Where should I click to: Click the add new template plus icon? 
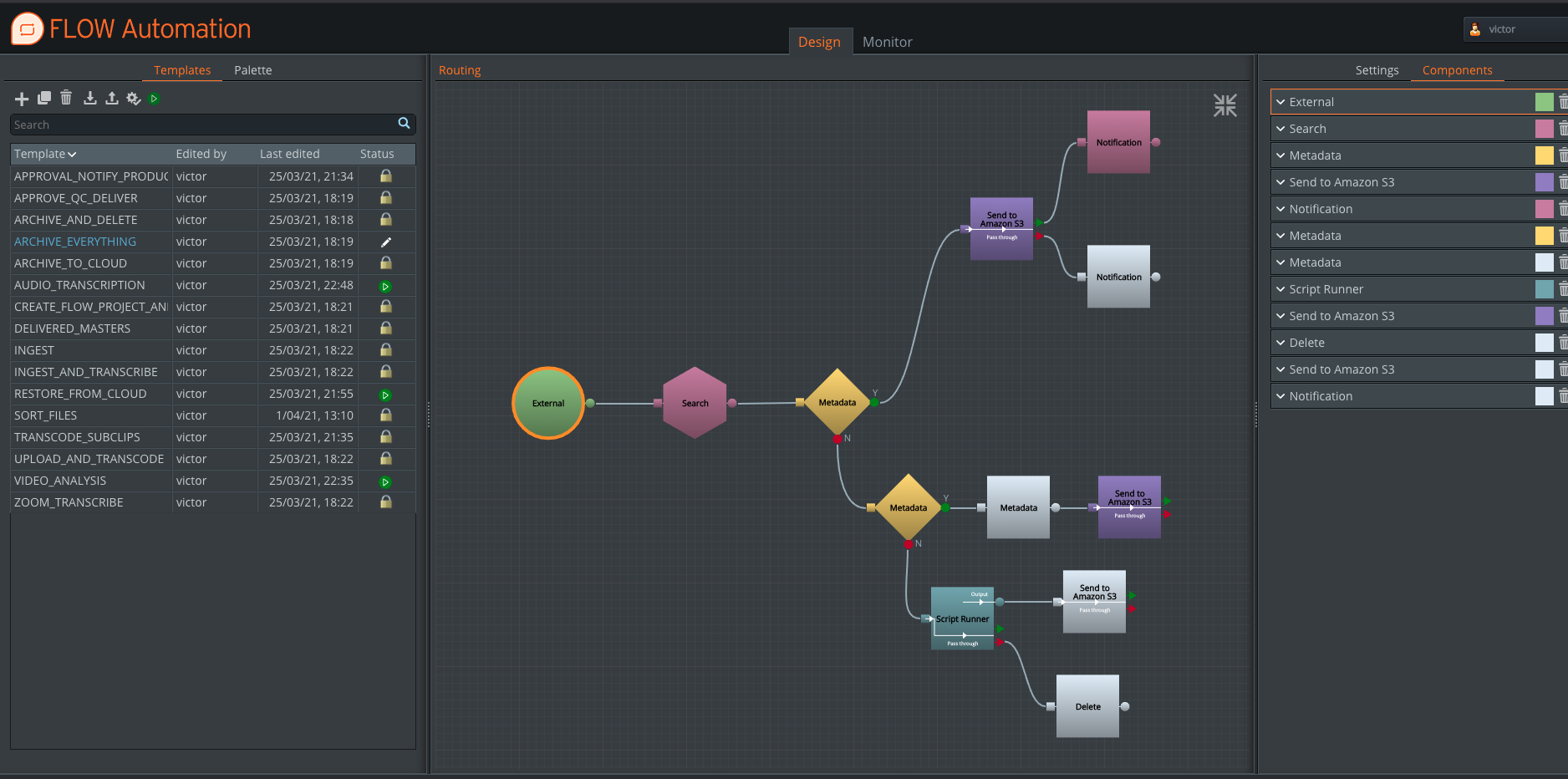22,99
